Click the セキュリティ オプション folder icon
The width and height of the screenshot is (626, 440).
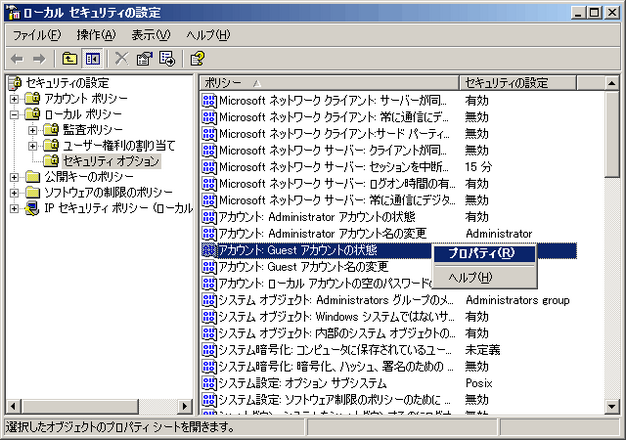click(51, 161)
